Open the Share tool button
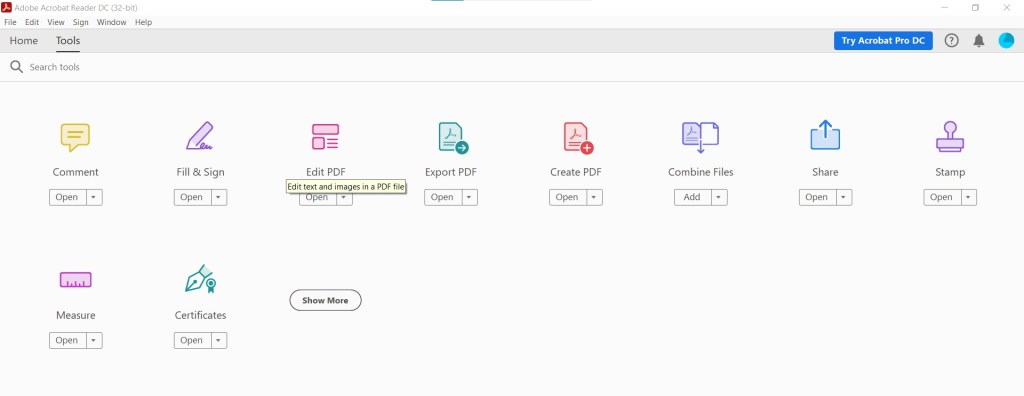The image size is (1024, 396). point(818,197)
